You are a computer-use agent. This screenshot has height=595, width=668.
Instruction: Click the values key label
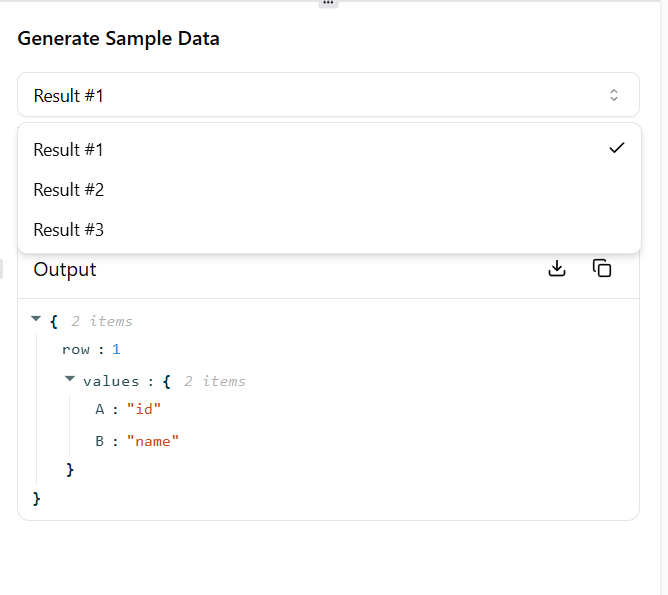coord(111,381)
